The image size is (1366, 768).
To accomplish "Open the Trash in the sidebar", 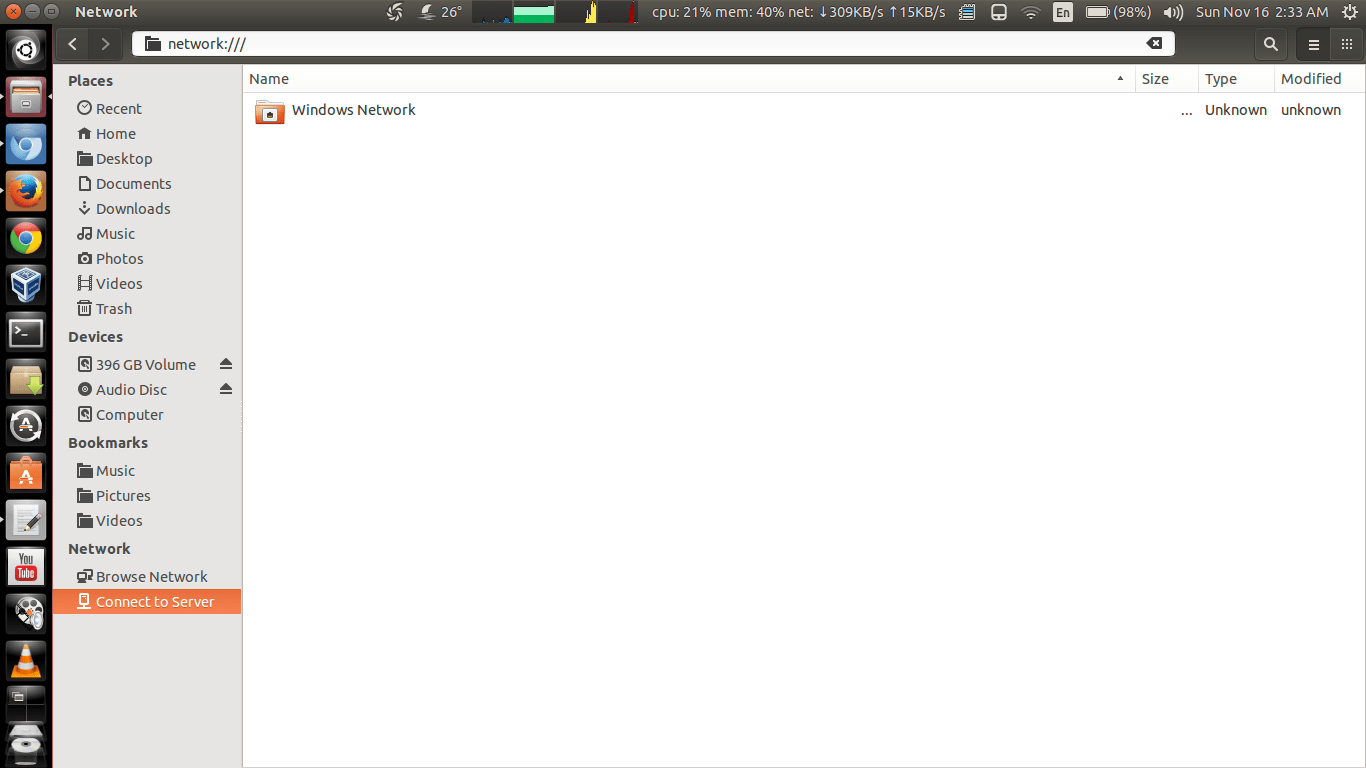I will tap(147, 308).
